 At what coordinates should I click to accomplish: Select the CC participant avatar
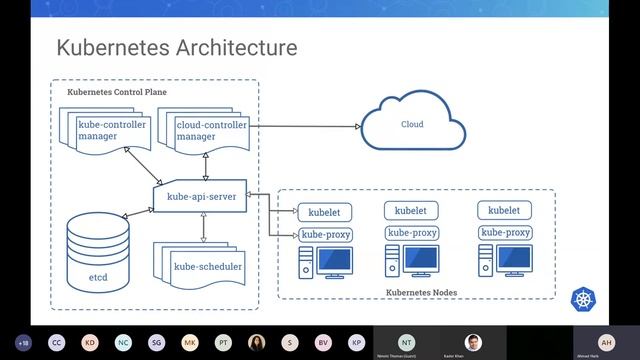click(56, 343)
